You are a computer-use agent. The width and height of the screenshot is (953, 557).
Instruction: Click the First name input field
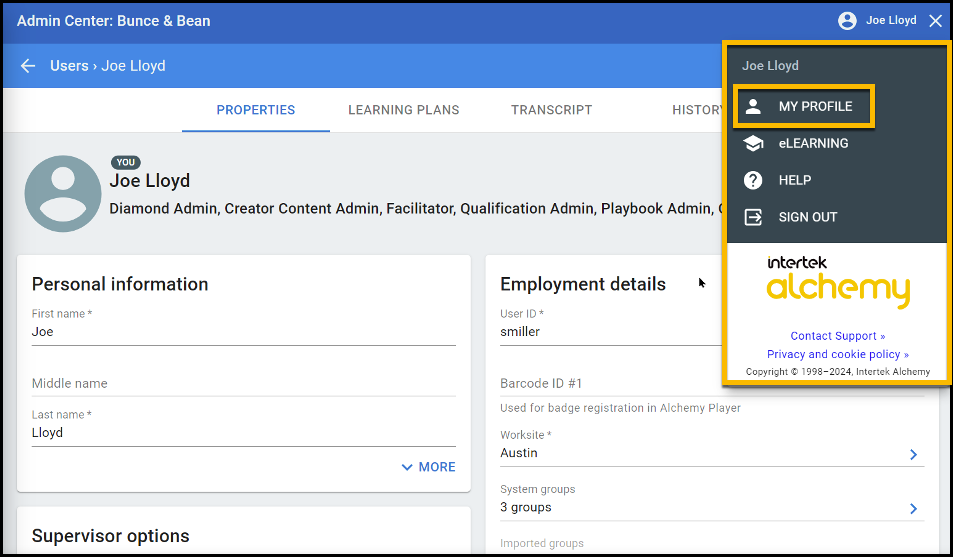tap(243, 332)
